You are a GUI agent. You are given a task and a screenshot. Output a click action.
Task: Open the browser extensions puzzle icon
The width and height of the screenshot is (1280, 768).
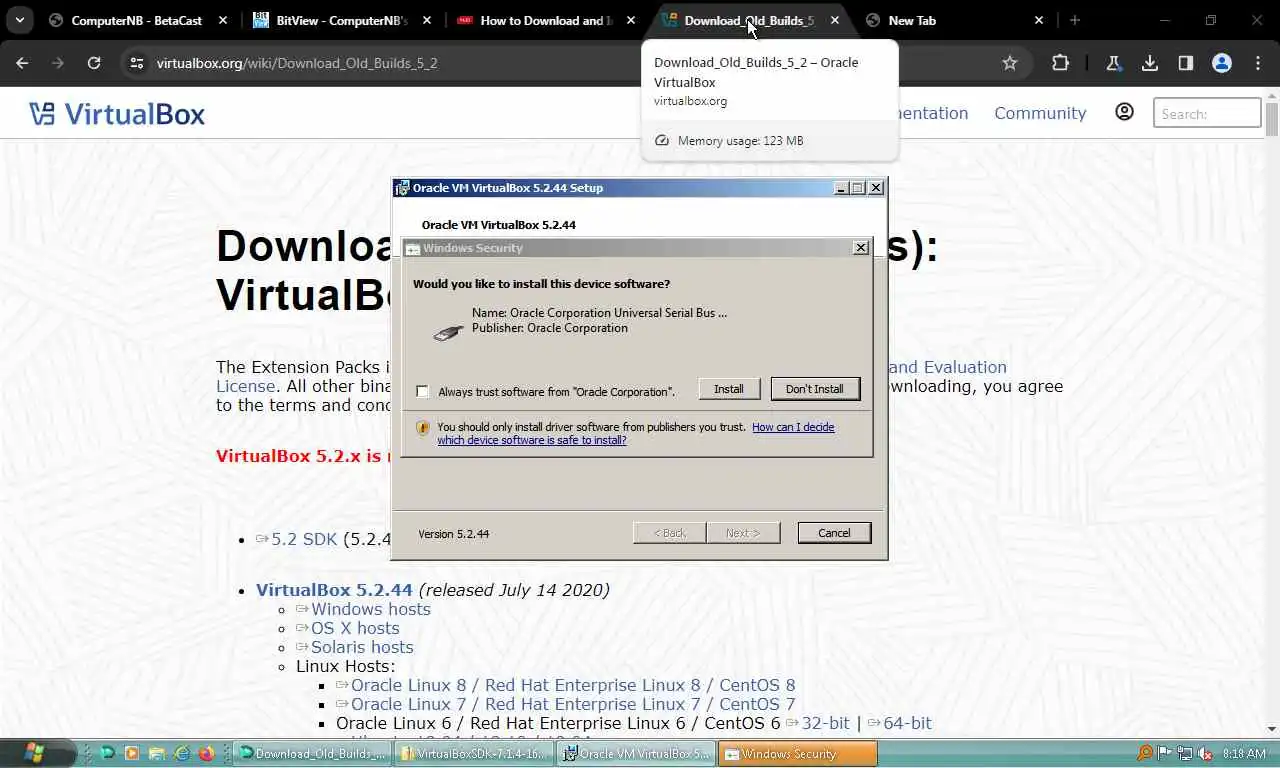1061,63
